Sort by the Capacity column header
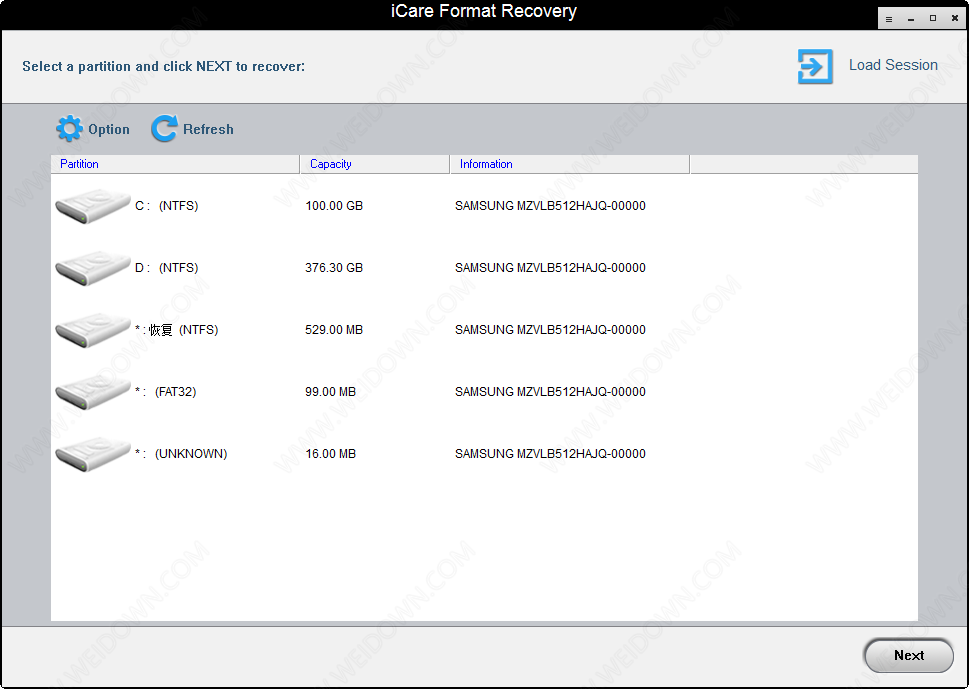The height and width of the screenshot is (689, 969). tap(374, 164)
